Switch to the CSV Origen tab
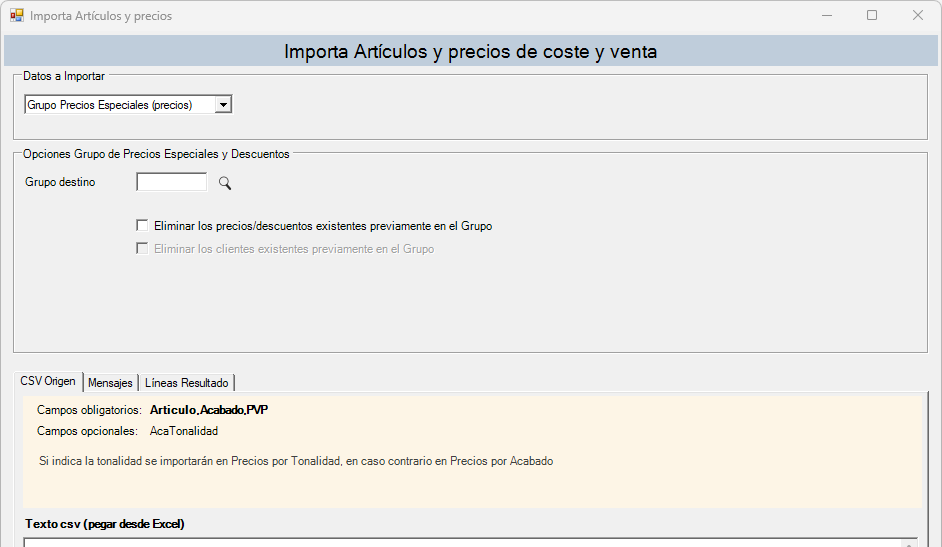Viewport: 942px width, 547px height. 48,381
